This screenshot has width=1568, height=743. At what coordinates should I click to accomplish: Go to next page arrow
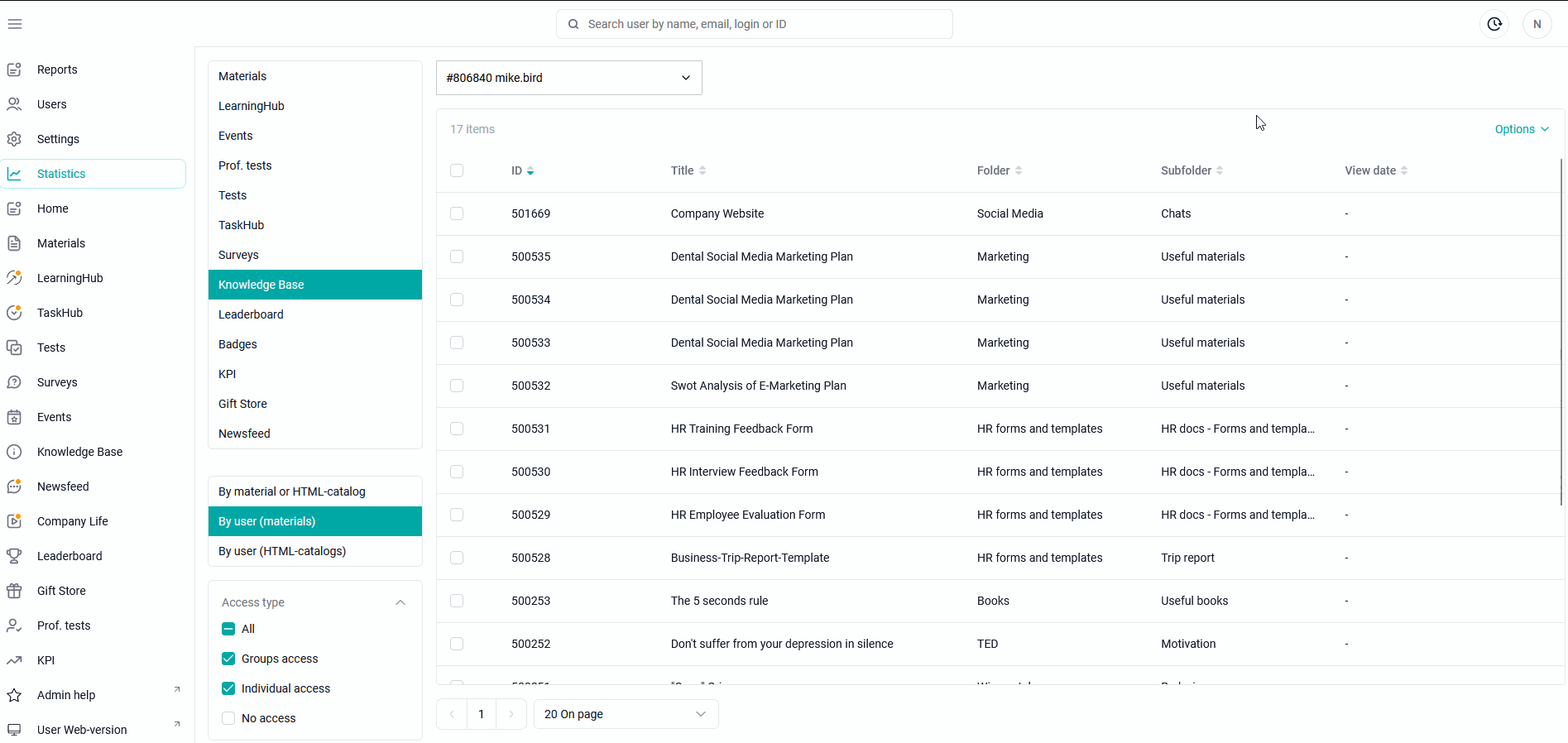click(511, 714)
